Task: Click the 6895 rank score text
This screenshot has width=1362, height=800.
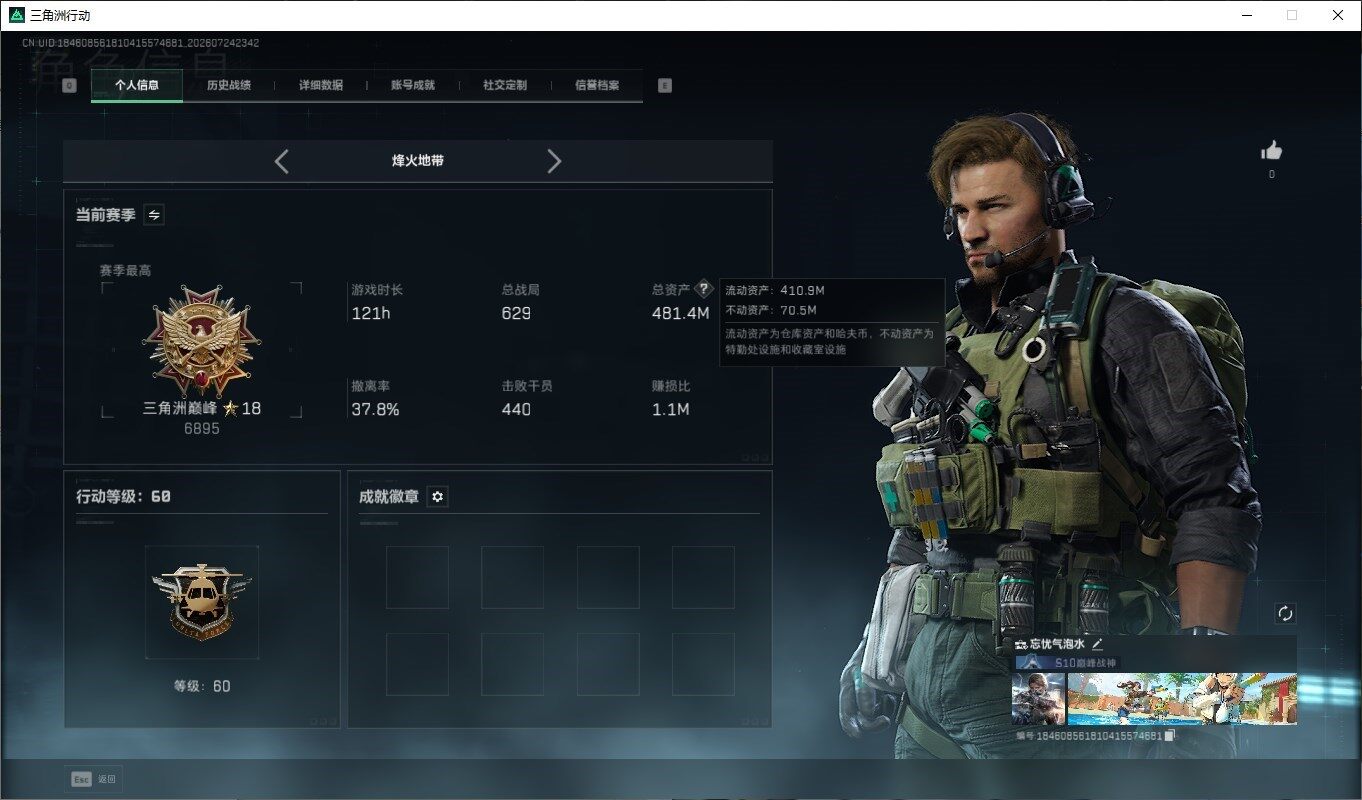Action: click(202, 428)
